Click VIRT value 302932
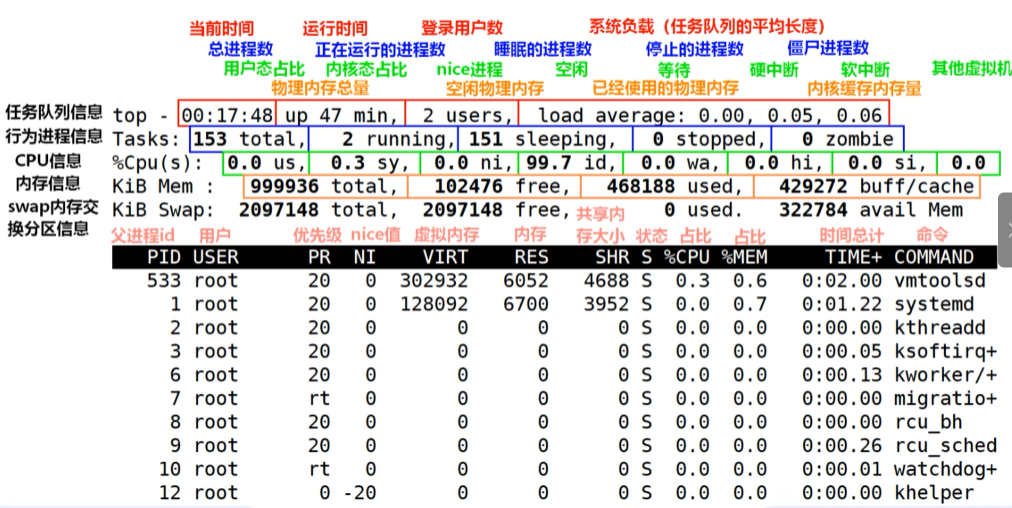Viewport: 1012px width, 508px height. (434, 281)
